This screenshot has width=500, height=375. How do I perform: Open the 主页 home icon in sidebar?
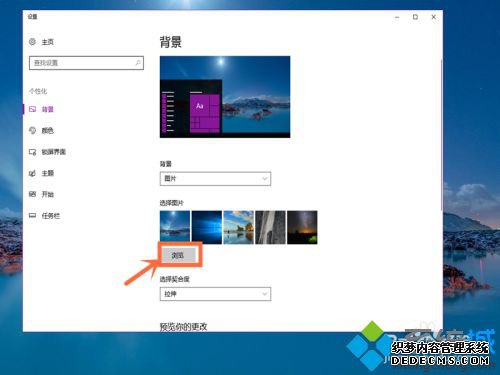click(x=32, y=42)
